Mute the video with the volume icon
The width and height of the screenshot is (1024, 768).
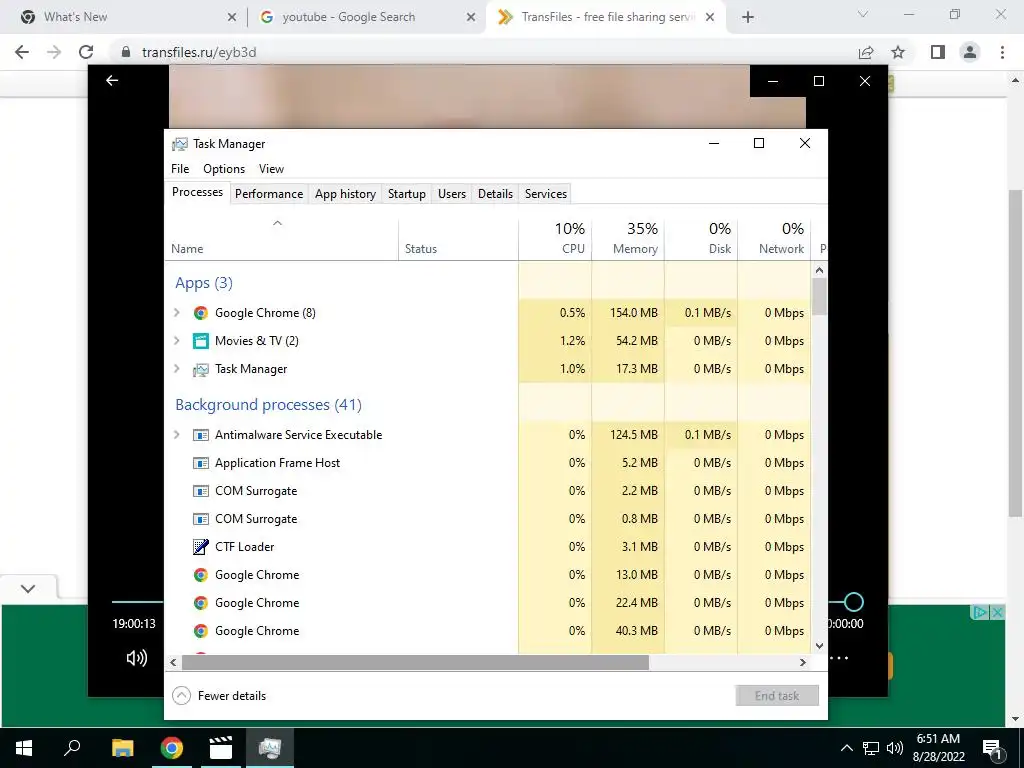point(136,658)
